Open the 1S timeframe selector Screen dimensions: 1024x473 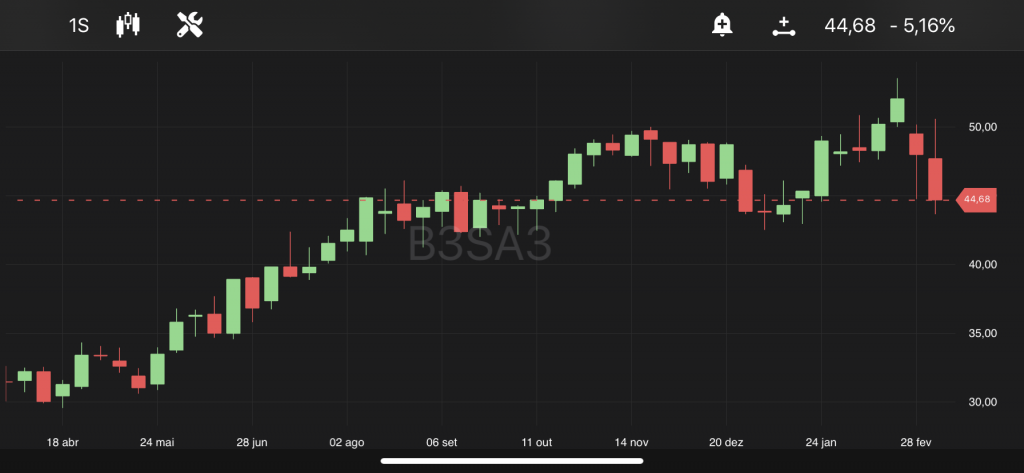point(78,27)
